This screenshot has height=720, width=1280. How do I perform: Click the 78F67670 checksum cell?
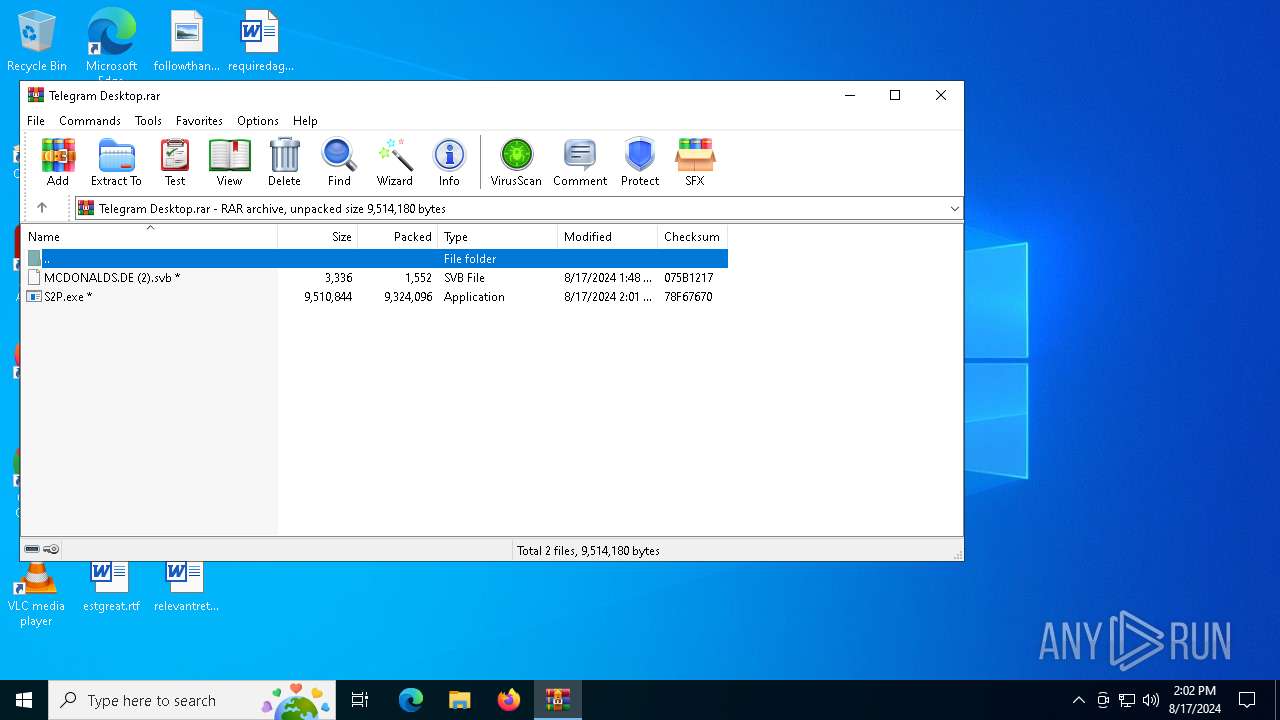tap(688, 297)
